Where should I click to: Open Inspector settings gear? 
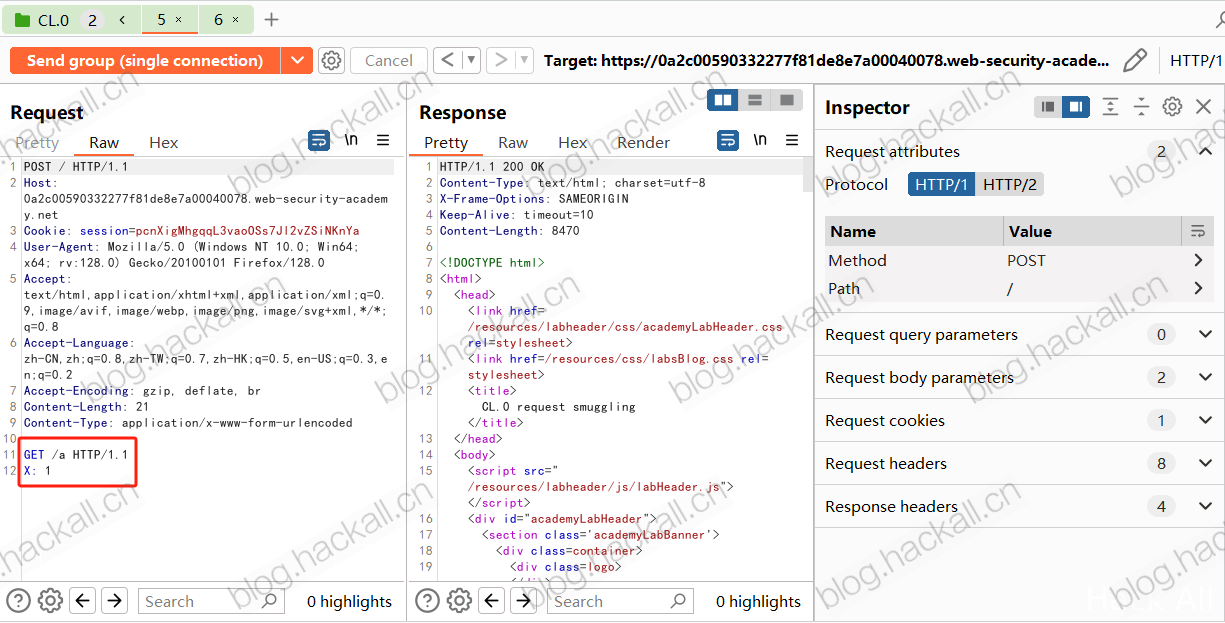pyautogui.click(x=1172, y=107)
